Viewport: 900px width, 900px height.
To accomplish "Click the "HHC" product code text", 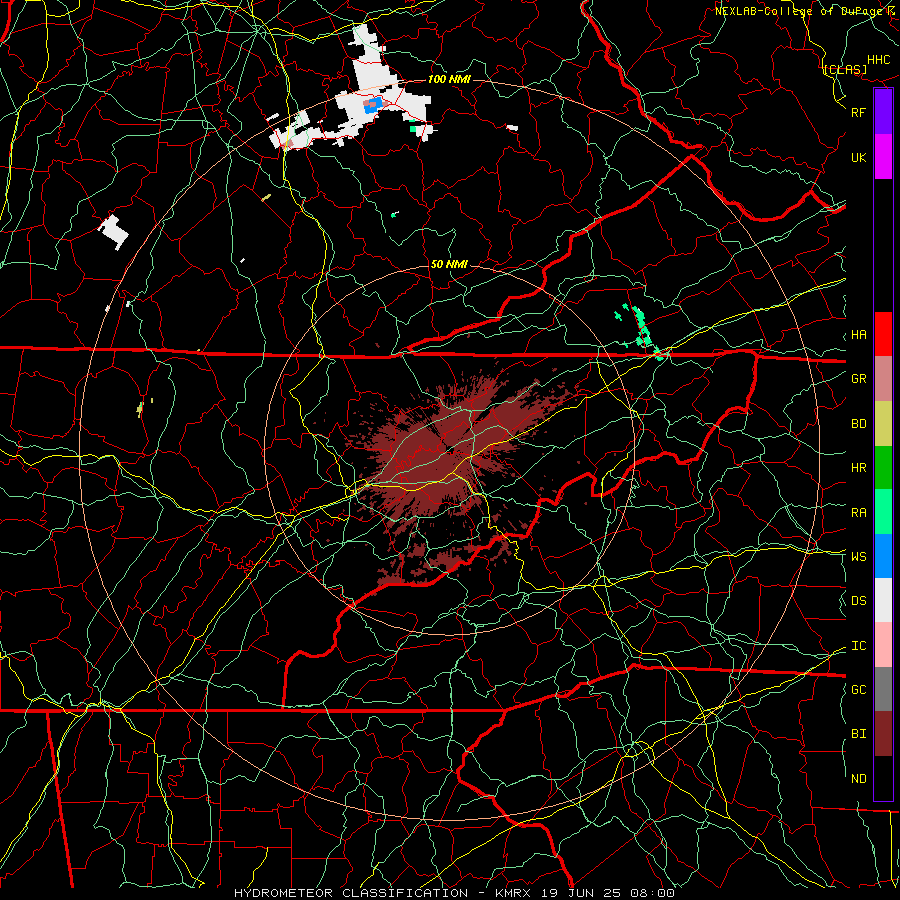I will coord(879,60).
